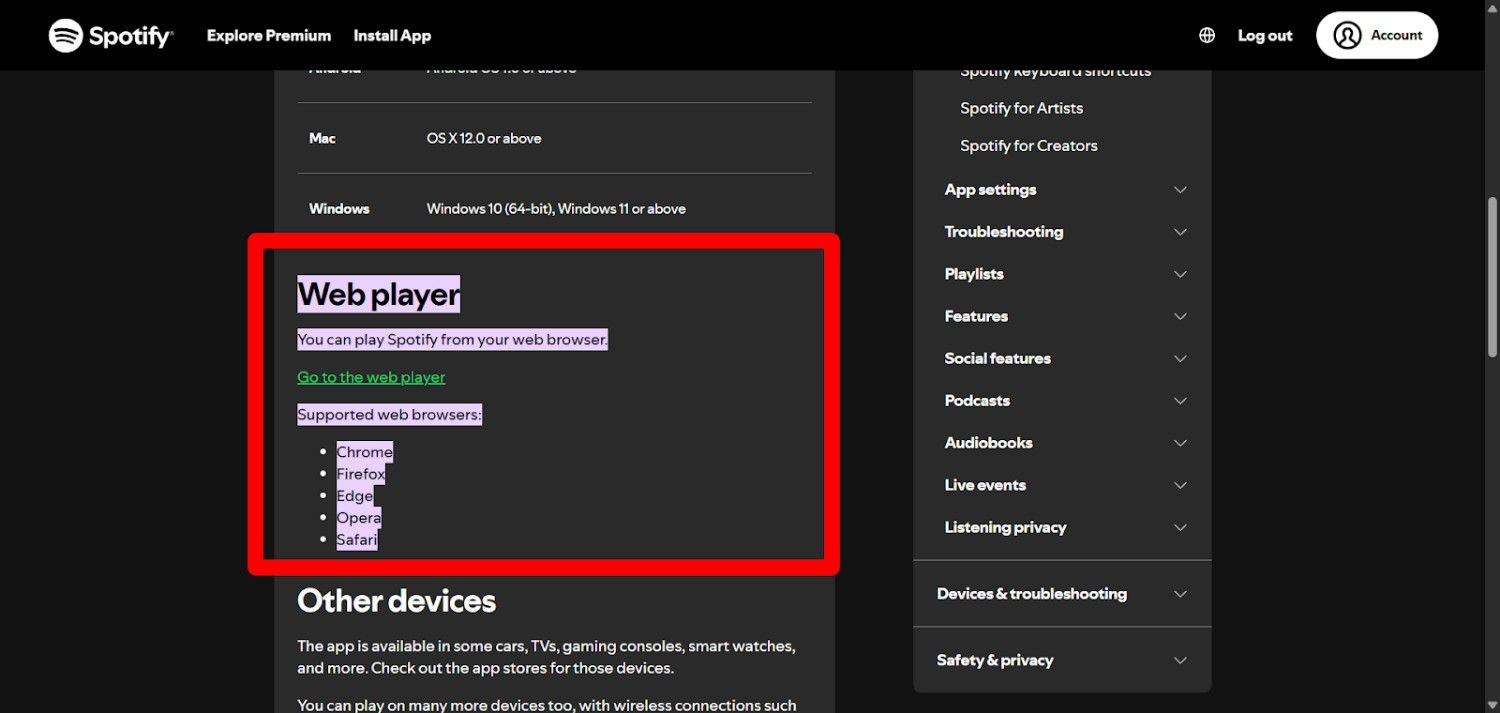The image size is (1500, 713).
Task: Expand the Live events section
Action: tap(985, 485)
